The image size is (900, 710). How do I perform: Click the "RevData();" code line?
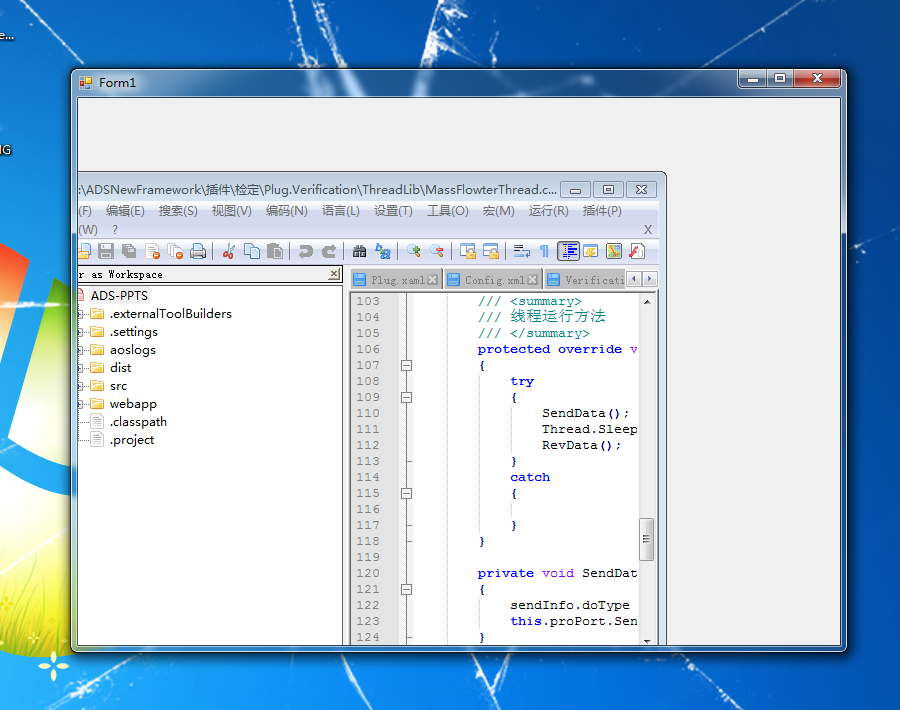tap(581, 445)
